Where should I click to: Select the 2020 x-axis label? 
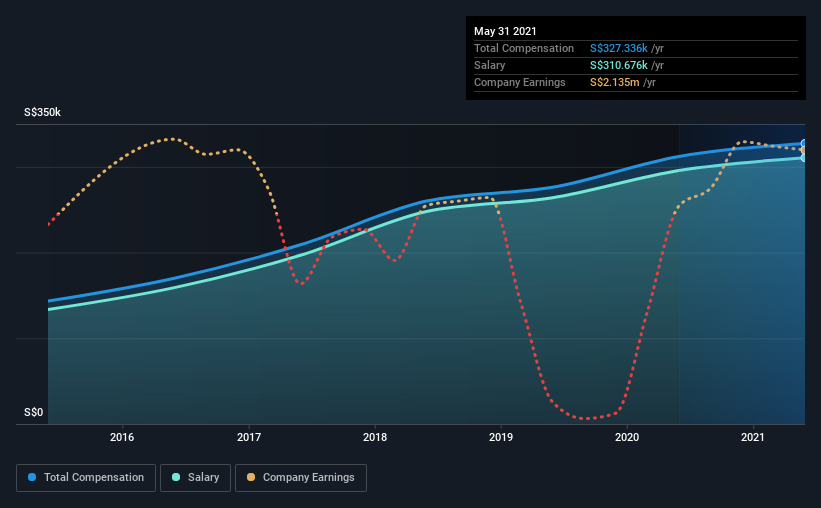[x=627, y=437]
